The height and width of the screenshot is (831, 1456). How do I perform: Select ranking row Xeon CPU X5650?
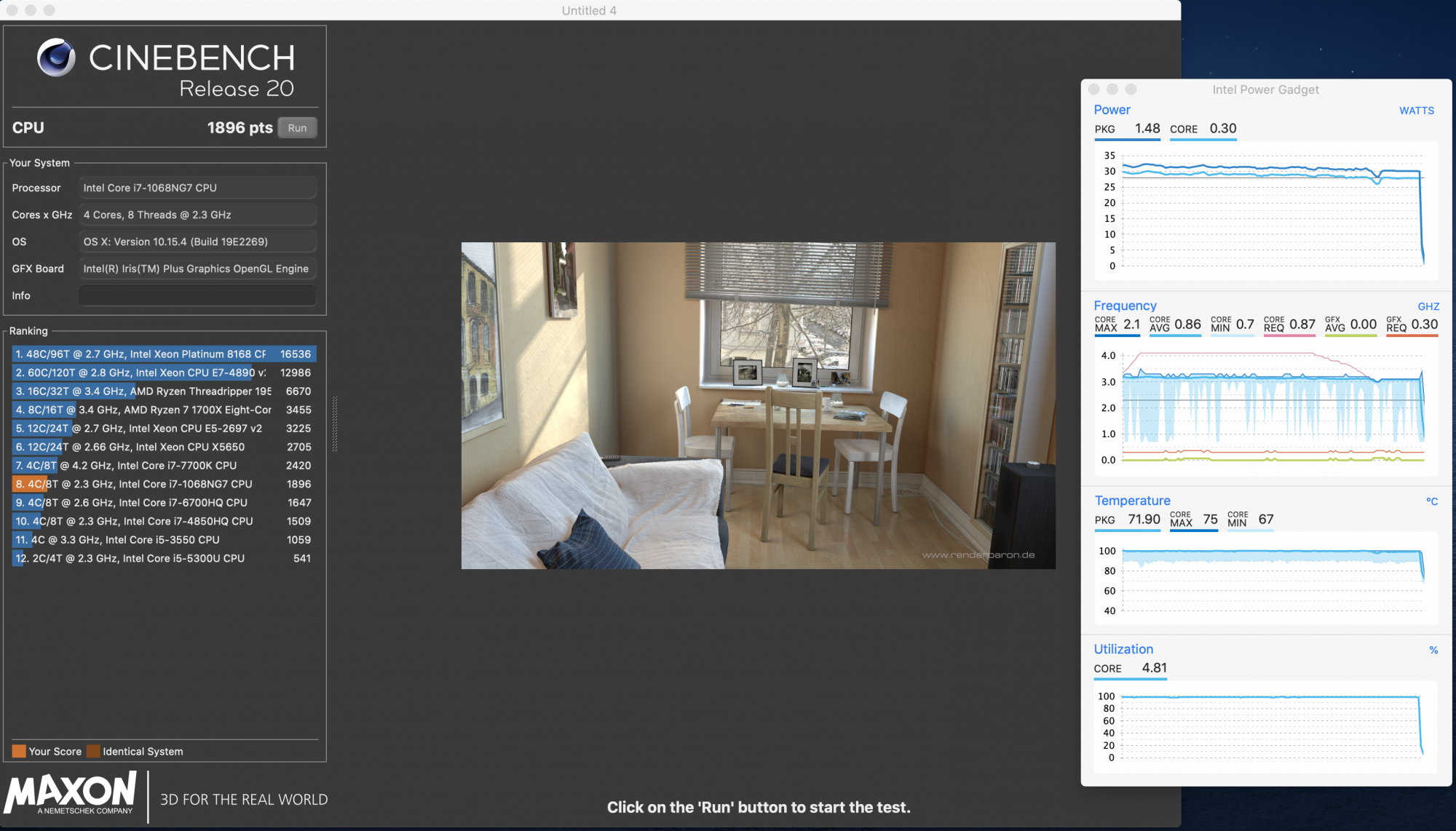[164, 447]
